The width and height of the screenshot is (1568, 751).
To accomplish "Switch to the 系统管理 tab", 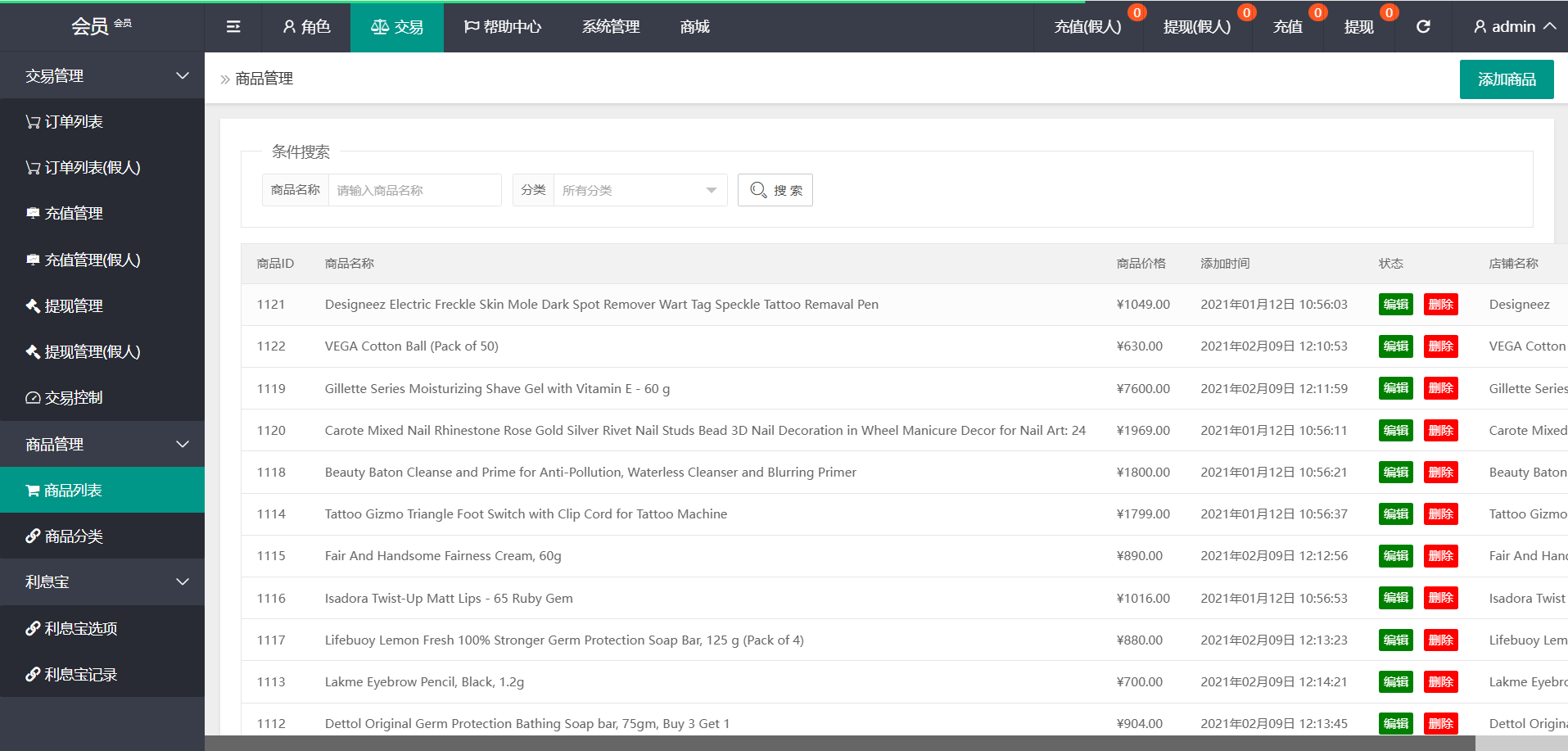I will 611,27.
